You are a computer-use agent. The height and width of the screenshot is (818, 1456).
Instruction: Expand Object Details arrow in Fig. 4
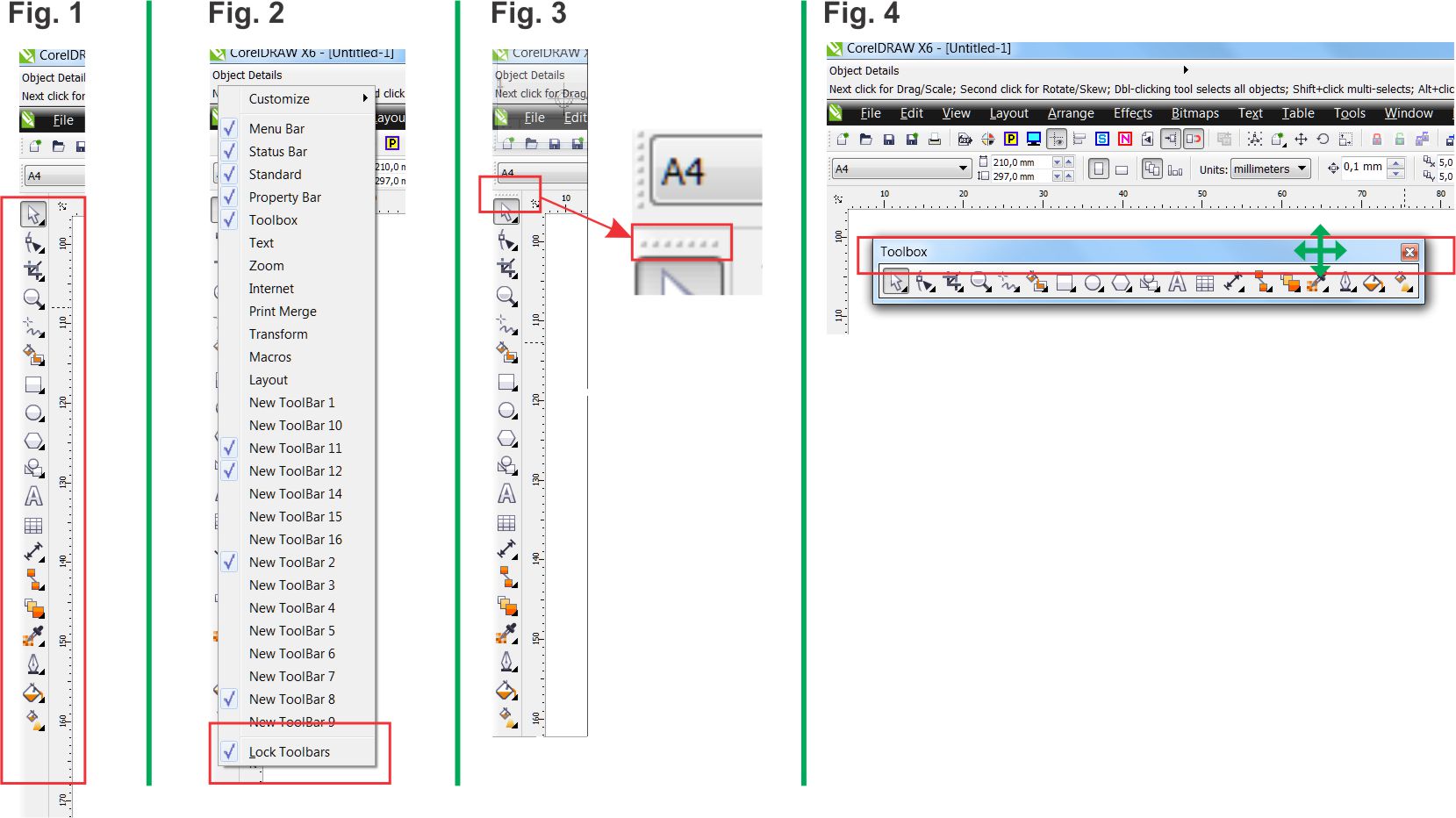click(x=1186, y=69)
